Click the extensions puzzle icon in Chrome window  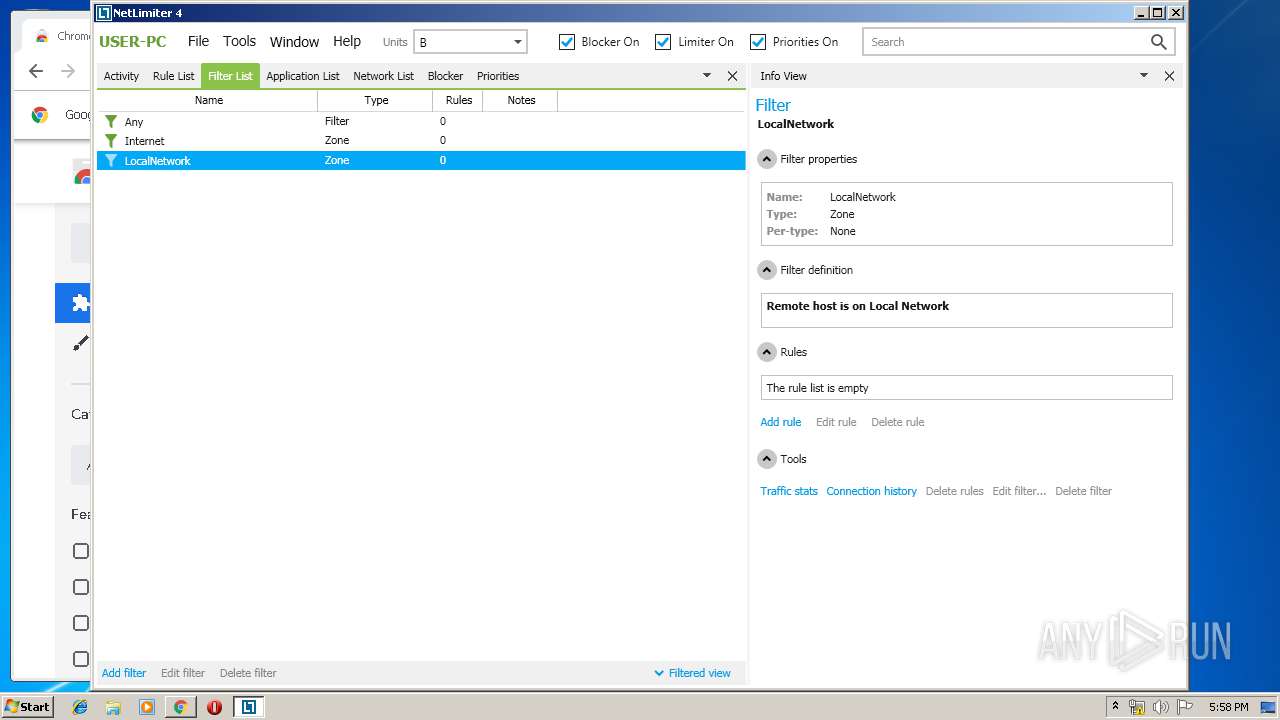click(80, 303)
